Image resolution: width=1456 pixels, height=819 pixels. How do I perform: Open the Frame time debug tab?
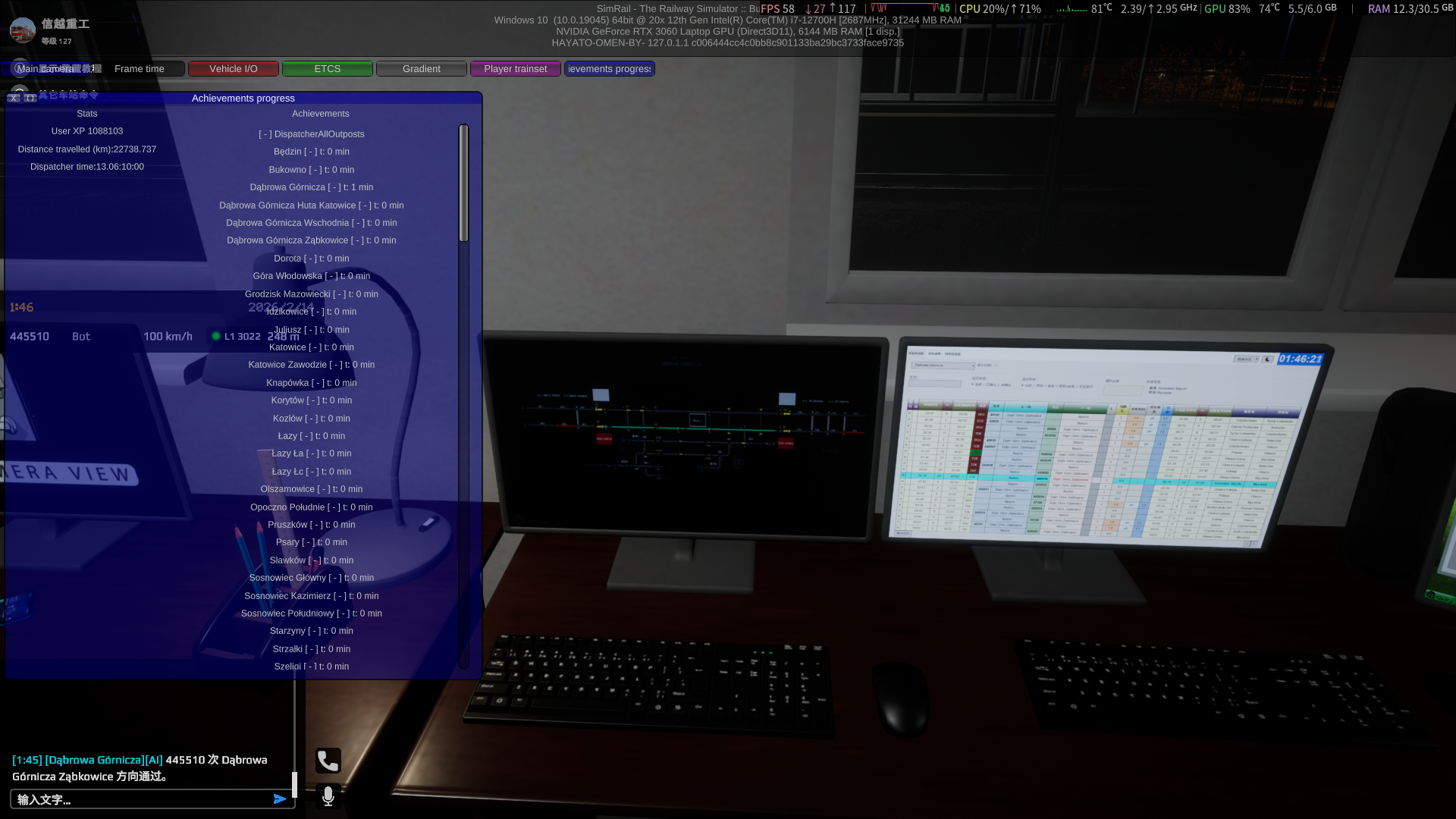140,69
